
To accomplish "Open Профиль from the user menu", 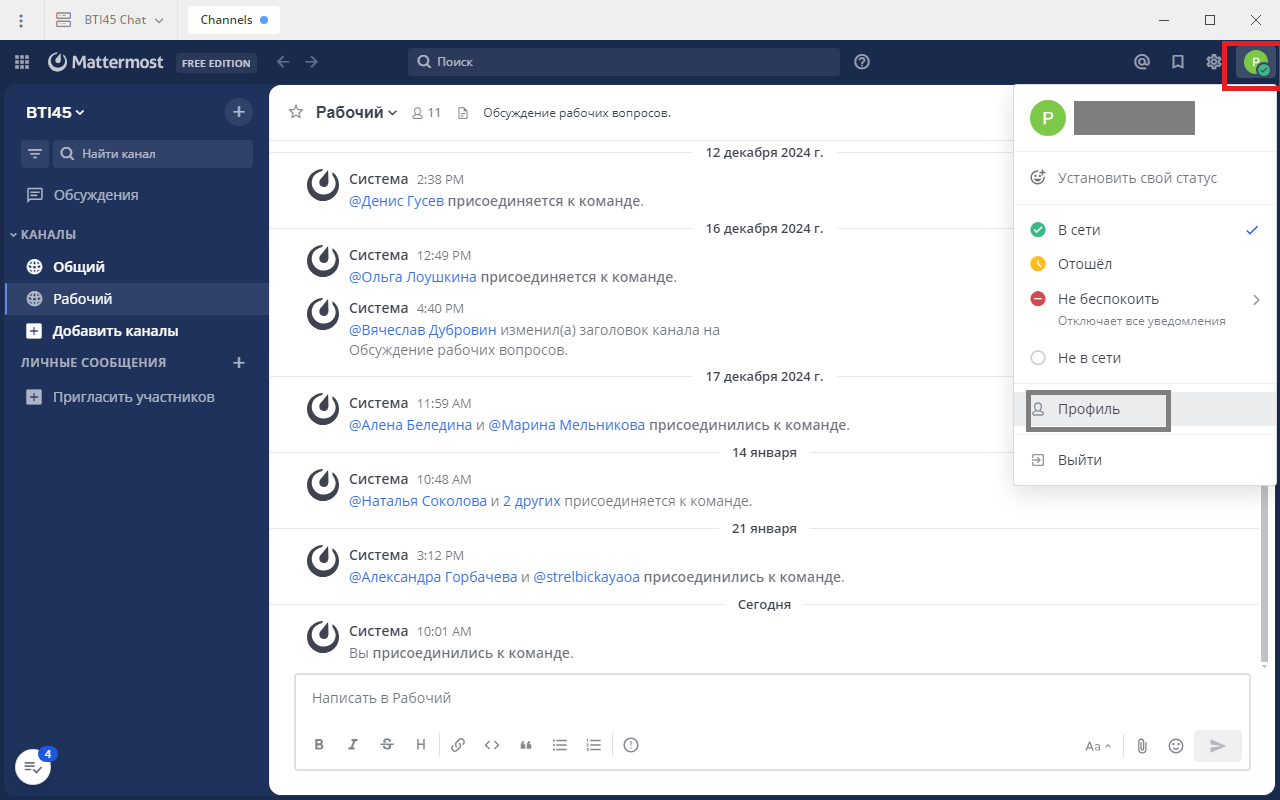I will [1089, 409].
